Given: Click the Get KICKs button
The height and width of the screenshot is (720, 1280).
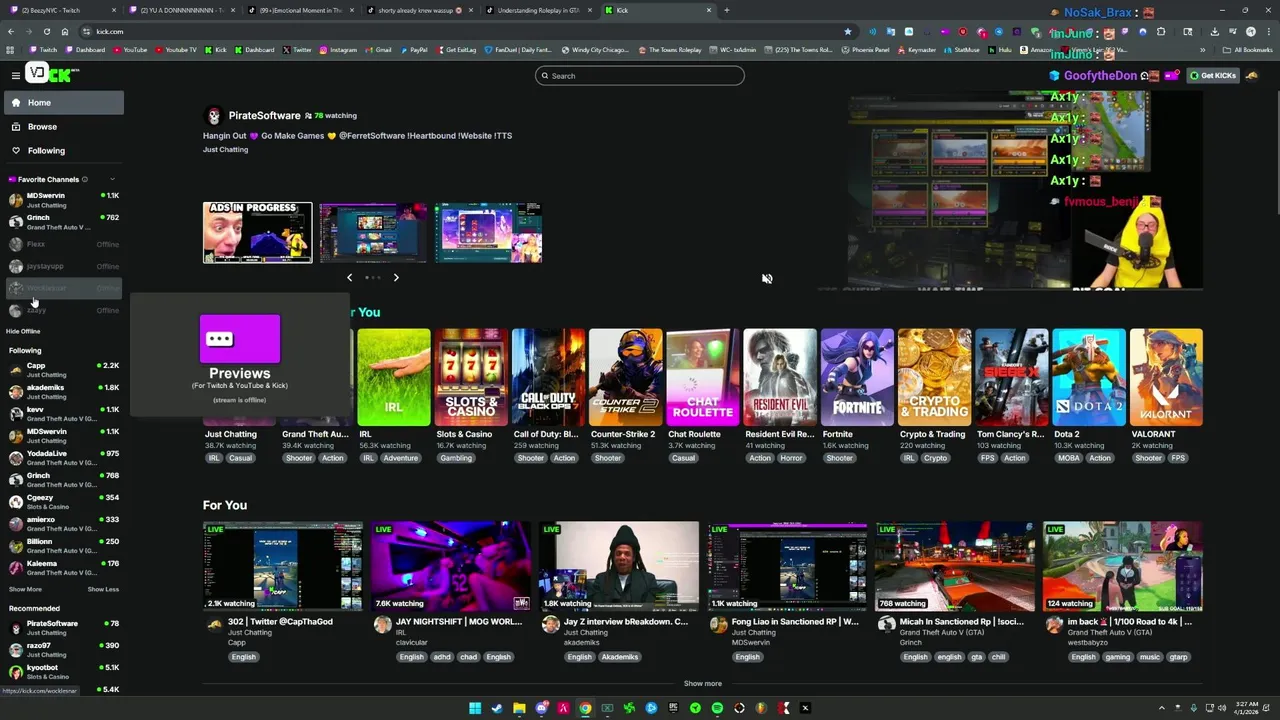Looking at the screenshot, I should (x=1212, y=76).
